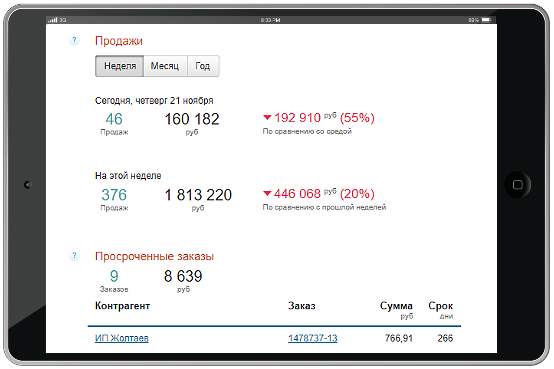554x369 pixels.
Task: Click the Срок column header
Action: pos(441,306)
